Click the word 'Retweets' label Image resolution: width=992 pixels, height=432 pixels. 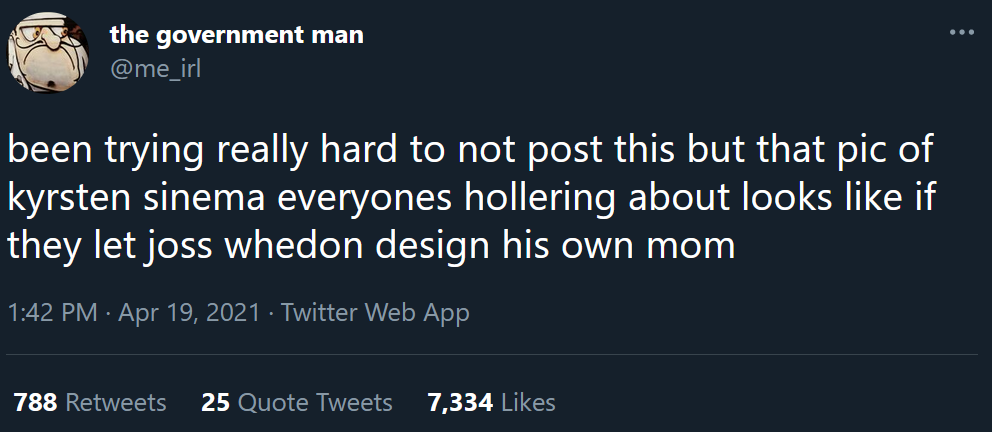click(x=116, y=403)
